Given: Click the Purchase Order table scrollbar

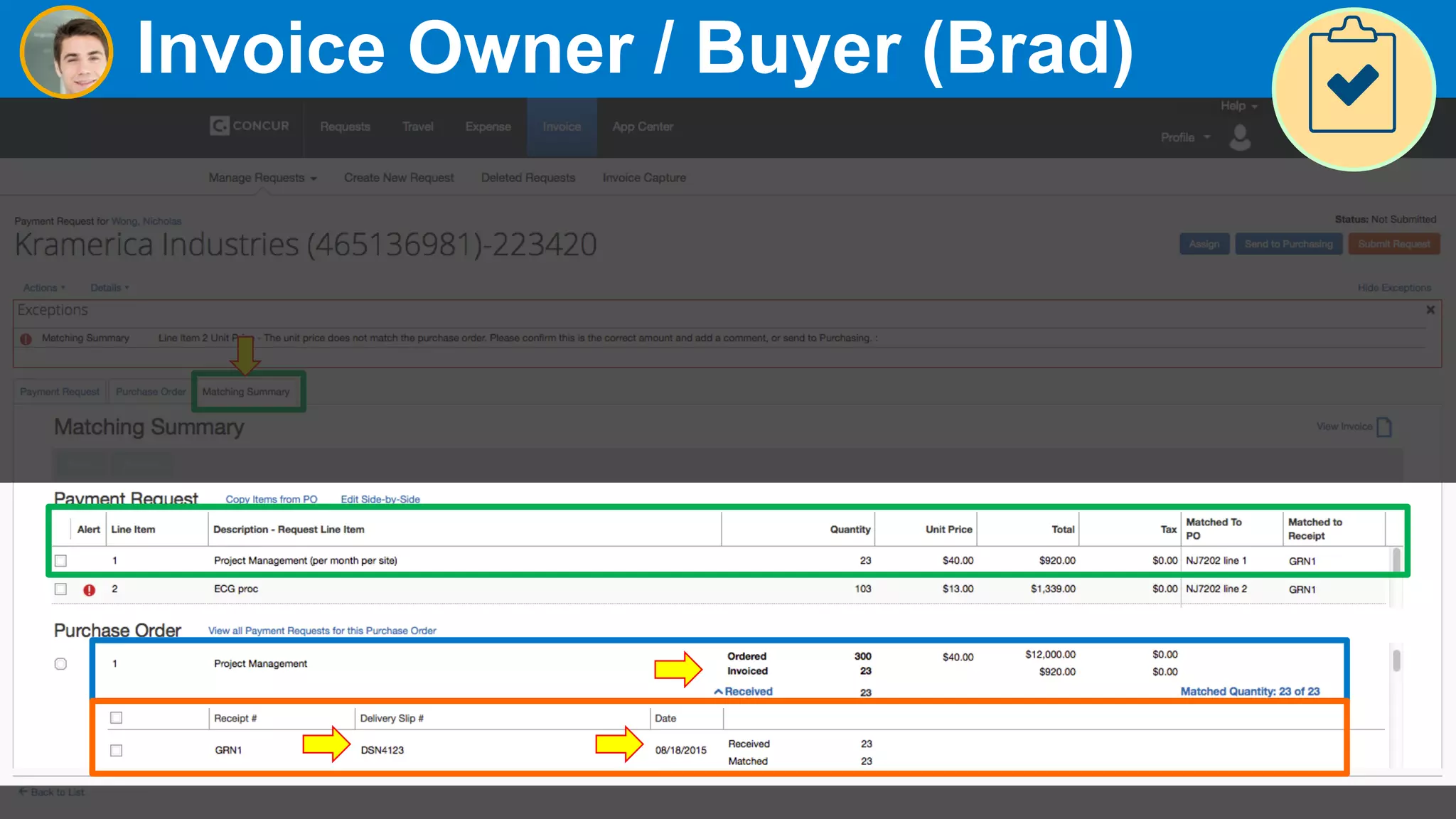Looking at the screenshot, I should [1396, 660].
